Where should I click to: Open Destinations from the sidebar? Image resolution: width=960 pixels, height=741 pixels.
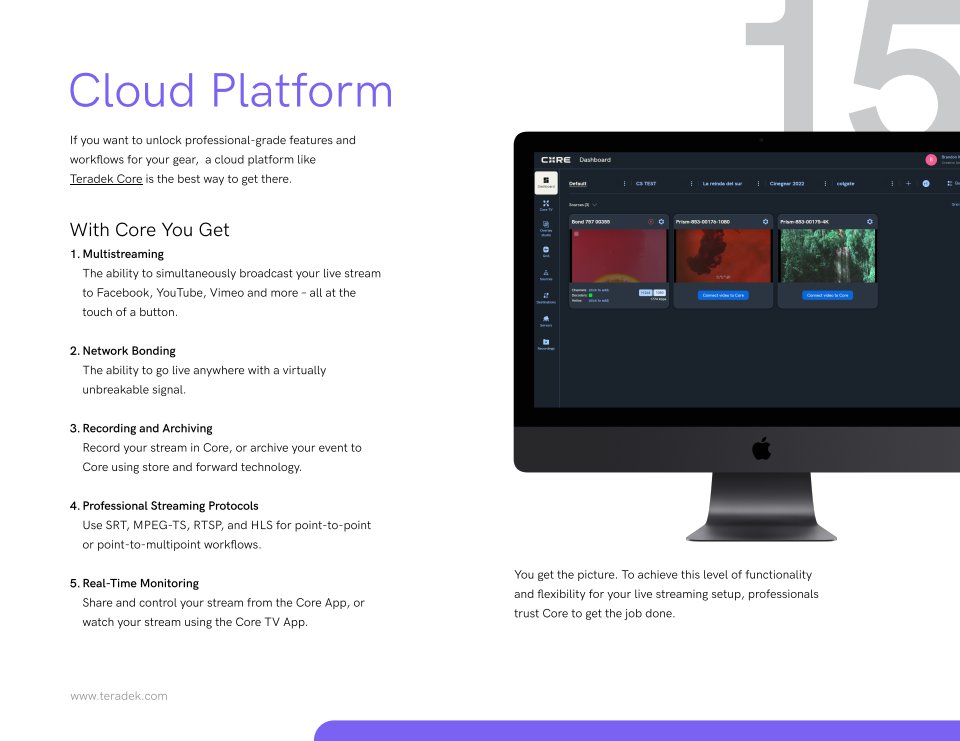[546, 298]
